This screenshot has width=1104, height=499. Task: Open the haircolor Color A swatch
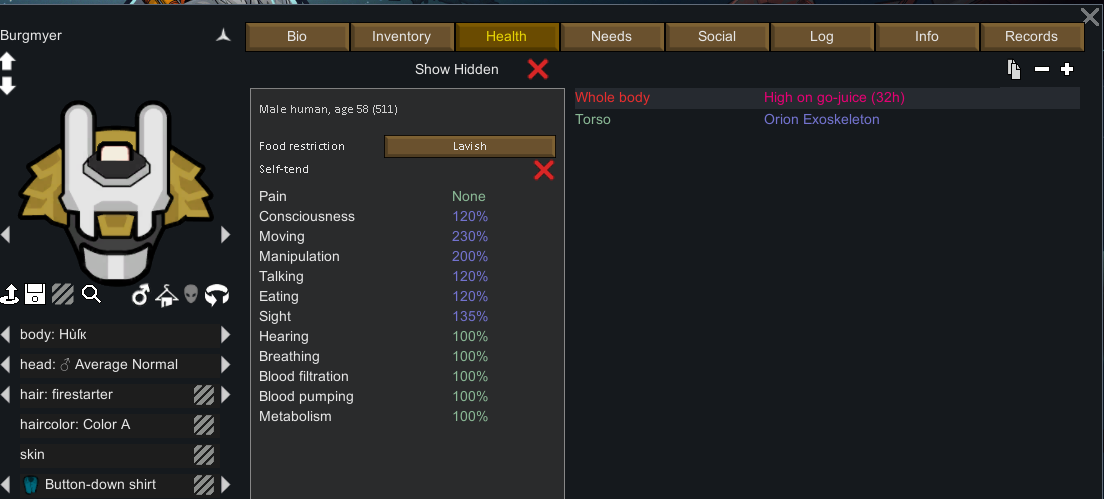tap(204, 425)
